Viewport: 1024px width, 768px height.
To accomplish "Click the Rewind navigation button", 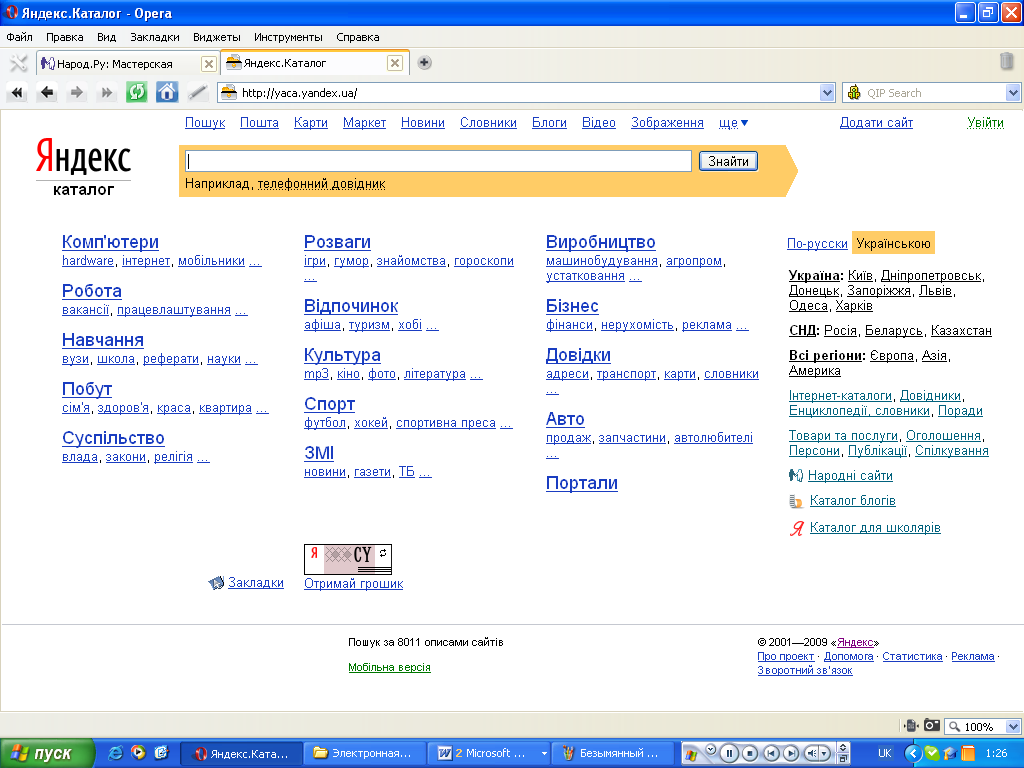I will pos(17,93).
